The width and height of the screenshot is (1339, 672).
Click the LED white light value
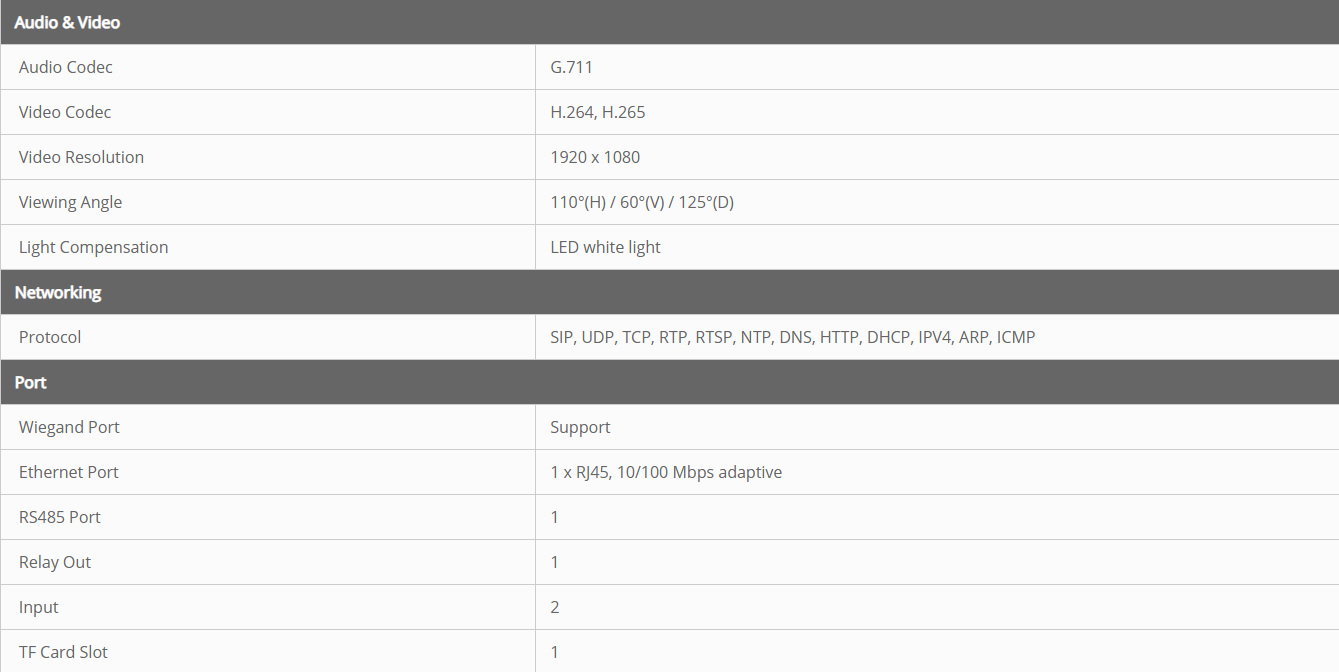coord(605,247)
